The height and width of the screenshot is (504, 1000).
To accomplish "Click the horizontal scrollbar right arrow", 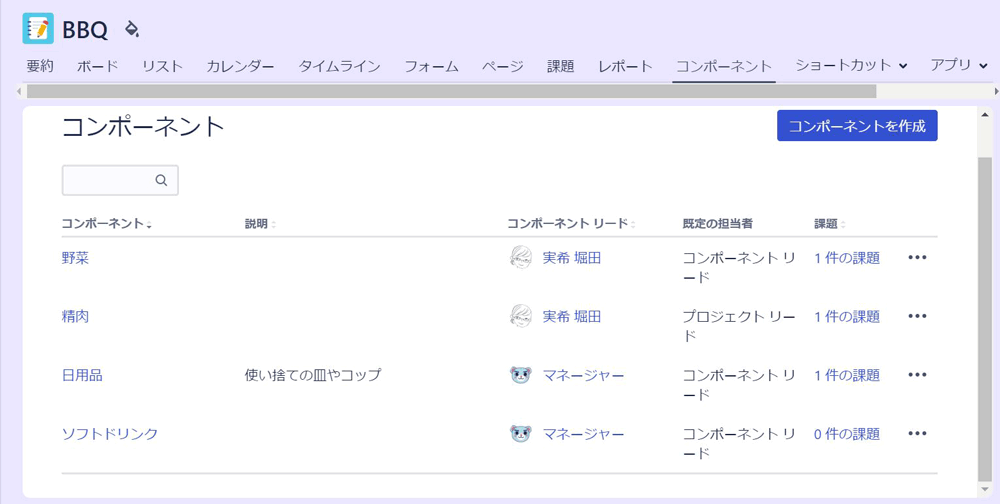I will [x=996, y=91].
